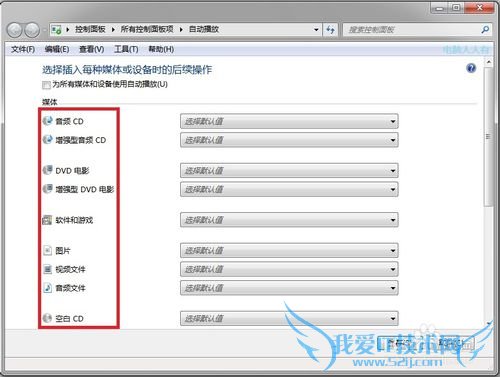Click the Audio Files (音频文件) label
This screenshot has width=500, height=377.
click(x=70, y=288)
